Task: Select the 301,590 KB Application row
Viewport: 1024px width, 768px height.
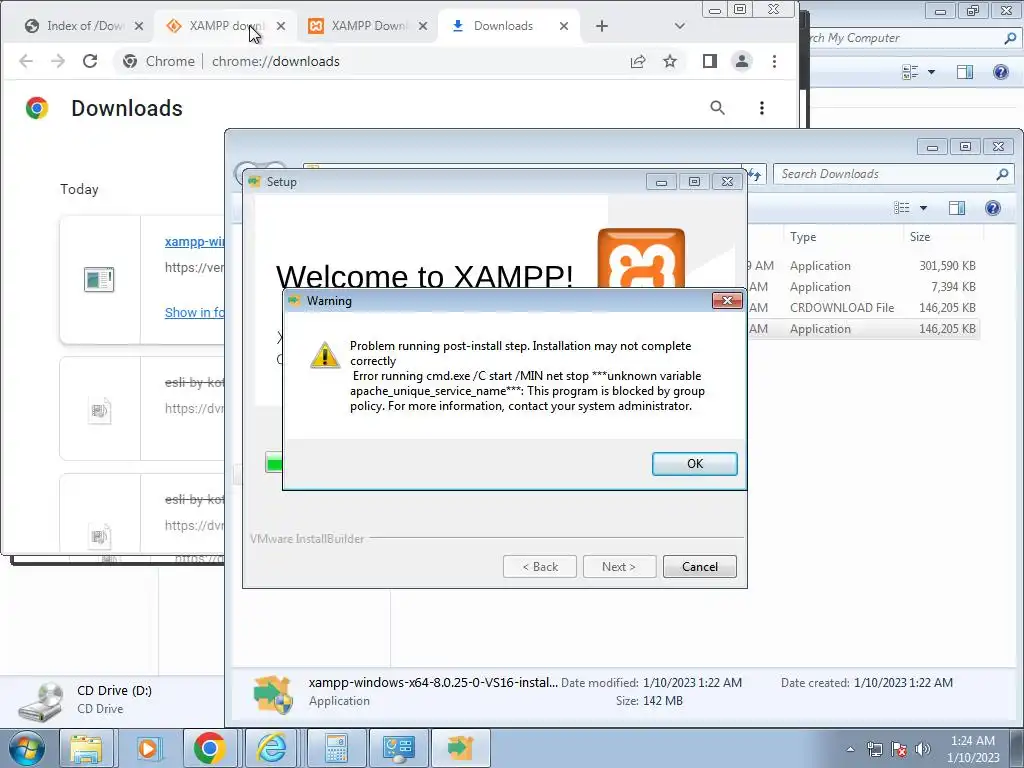Action: tap(863, 266)
